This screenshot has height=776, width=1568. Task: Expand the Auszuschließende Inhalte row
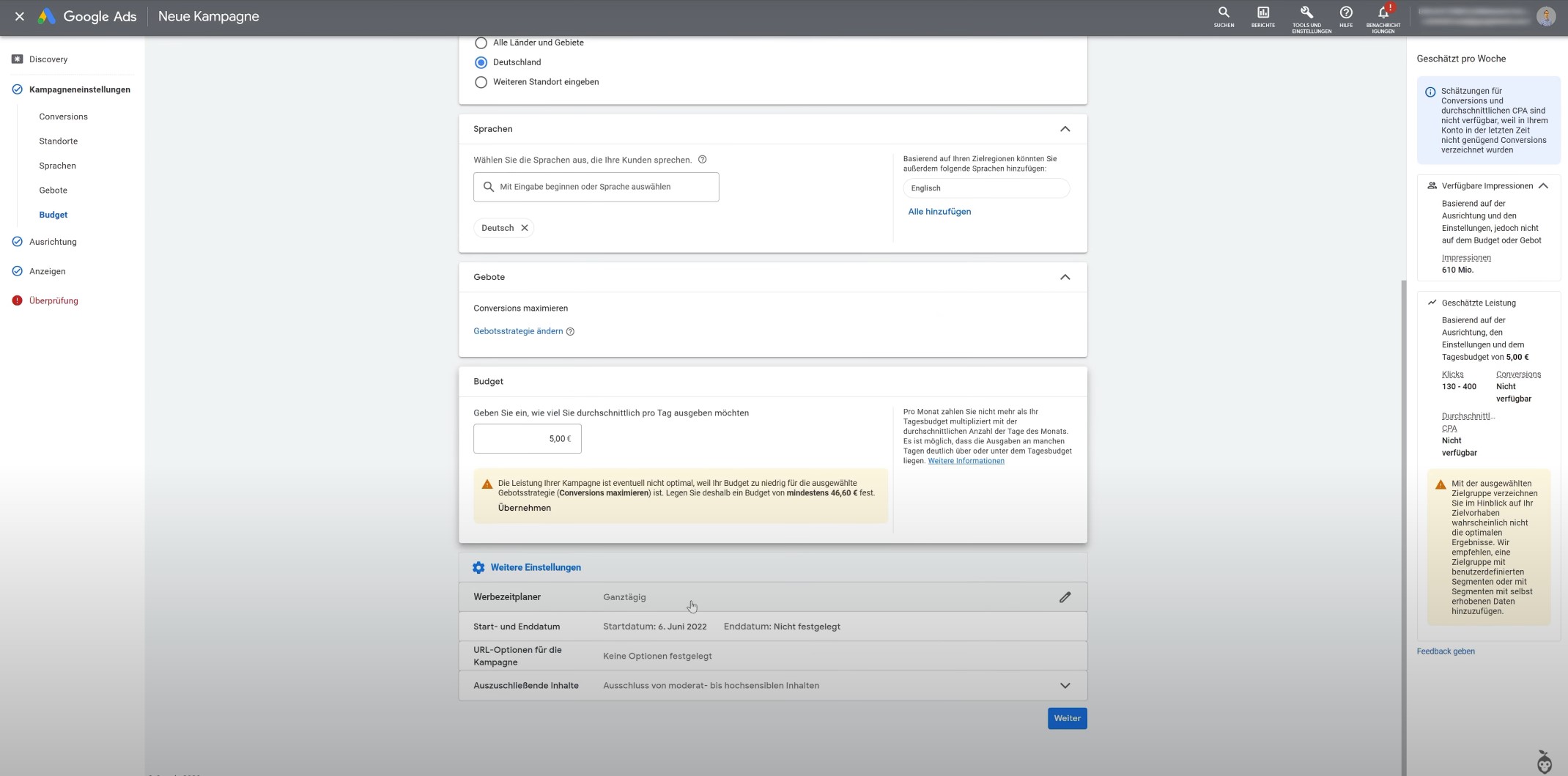tap(1065, 686)
